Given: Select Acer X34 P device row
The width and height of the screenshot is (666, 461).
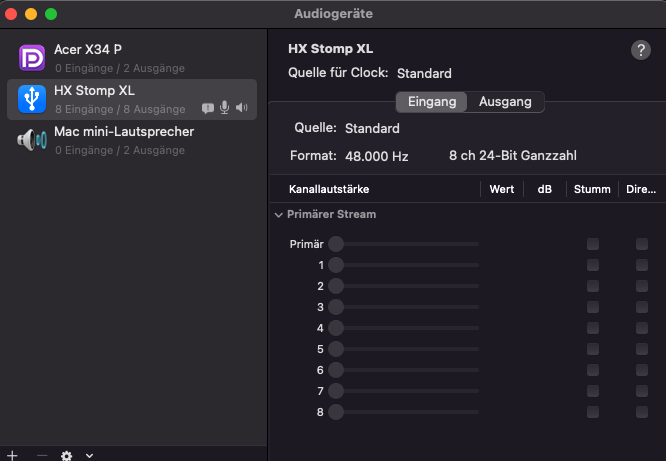Looking at the screenshot, I should (x=132, y=58).
